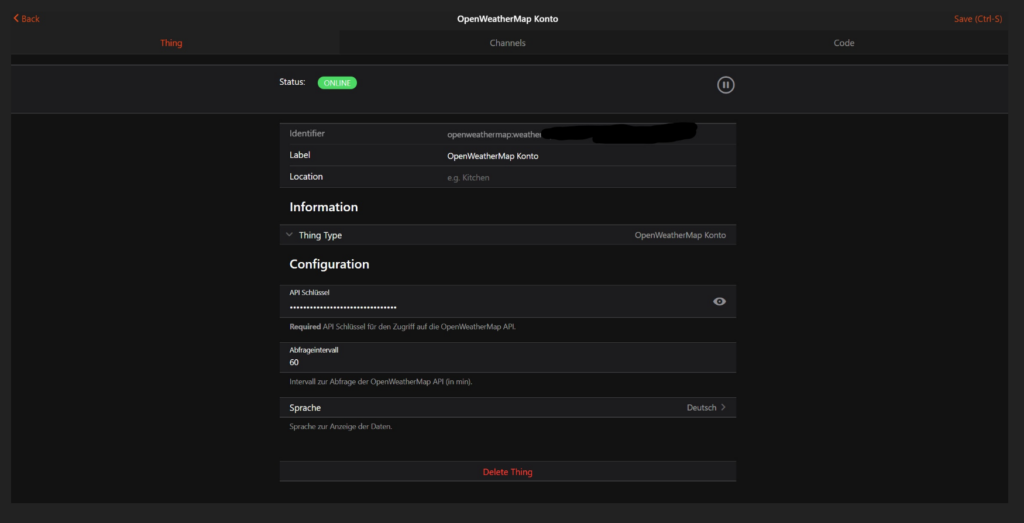Click the 'Required API Schlüssel' description text
The width and height of the screenshot is (1024, 523).
[x=402, y=326]
